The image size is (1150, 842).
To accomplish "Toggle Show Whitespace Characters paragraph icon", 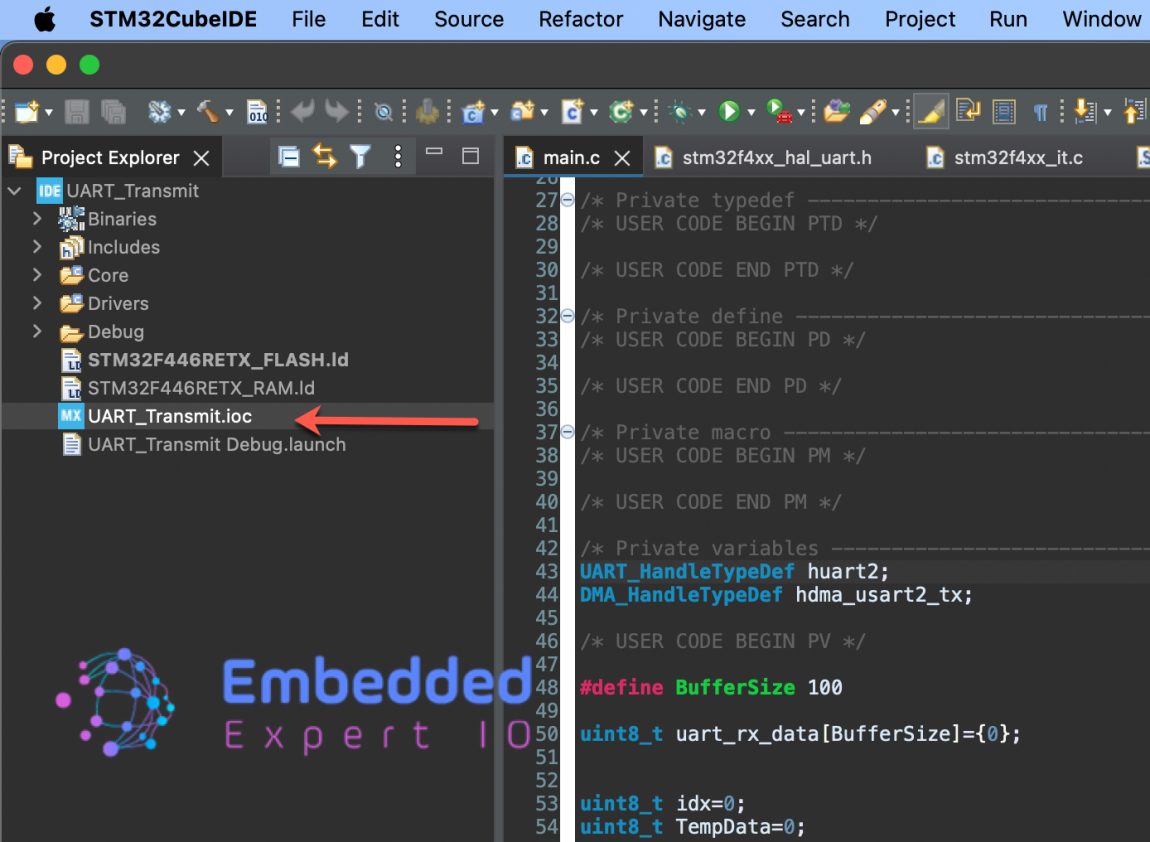I will 1041,112.
